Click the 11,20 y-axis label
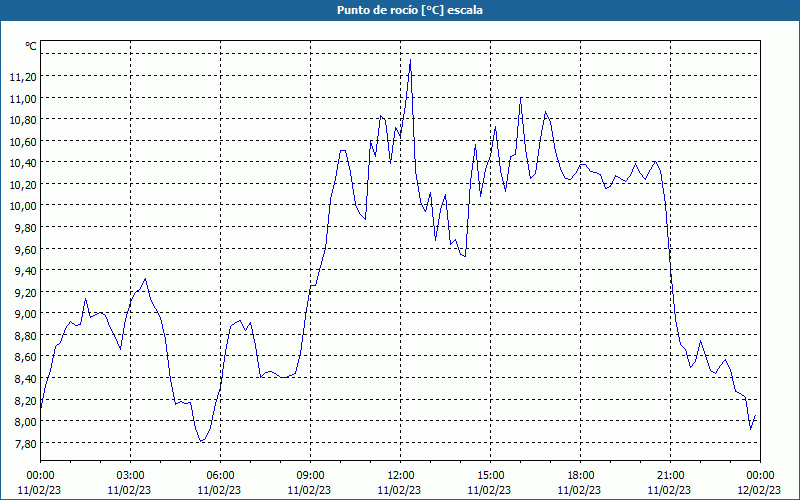This screenshot has width=800, height=500. point(23,77)
